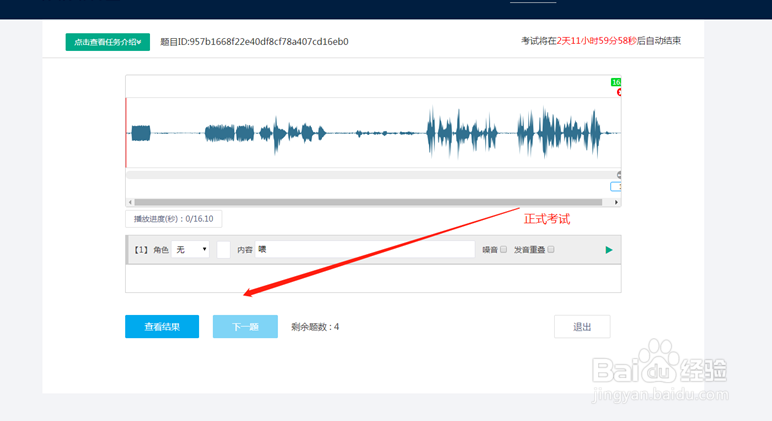Click the gray playback progress bar under waveform

pyautogui.click(x=372, y=175)
